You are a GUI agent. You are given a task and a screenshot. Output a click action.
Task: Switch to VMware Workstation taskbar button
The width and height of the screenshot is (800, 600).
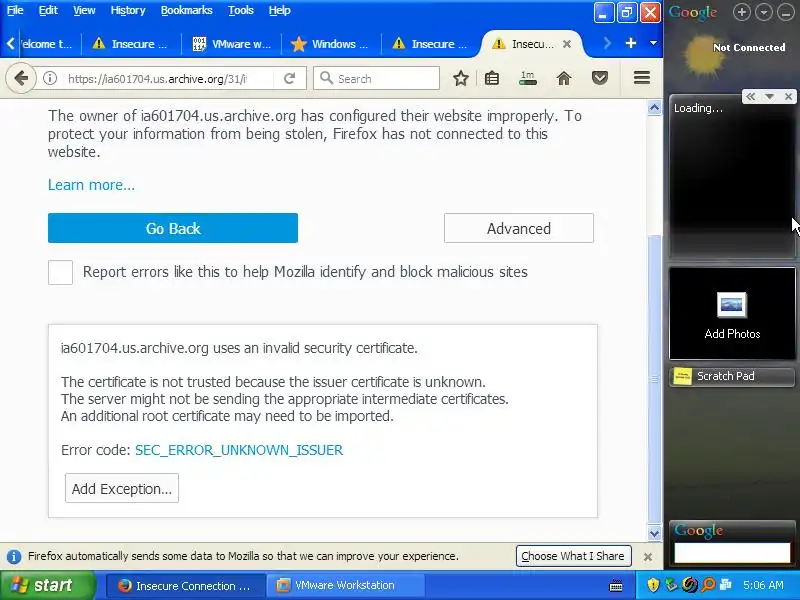(345, 585)
